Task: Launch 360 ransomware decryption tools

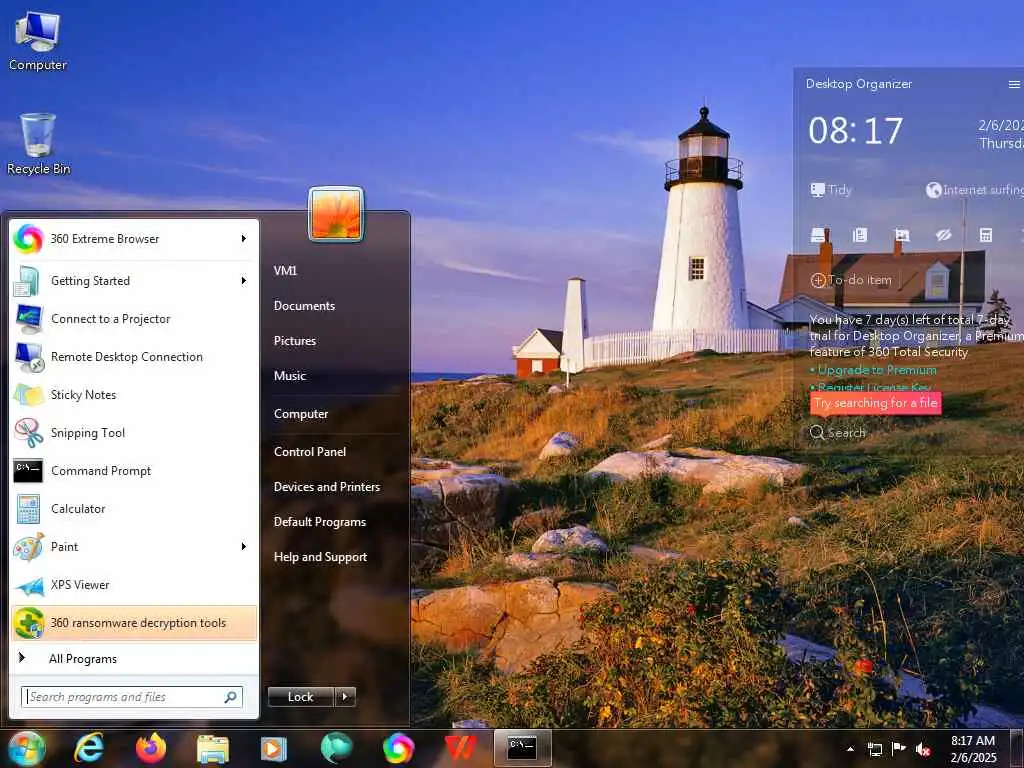Action: click(x=134, y=623)
